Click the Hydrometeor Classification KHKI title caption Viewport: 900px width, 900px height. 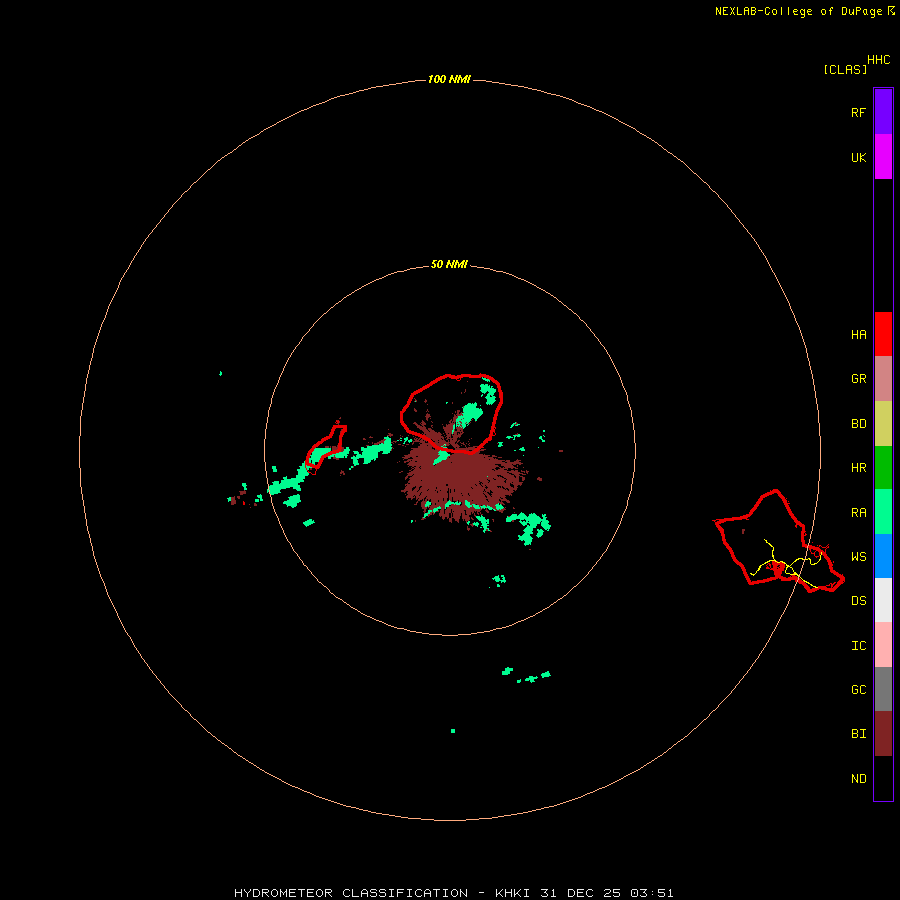453,893
